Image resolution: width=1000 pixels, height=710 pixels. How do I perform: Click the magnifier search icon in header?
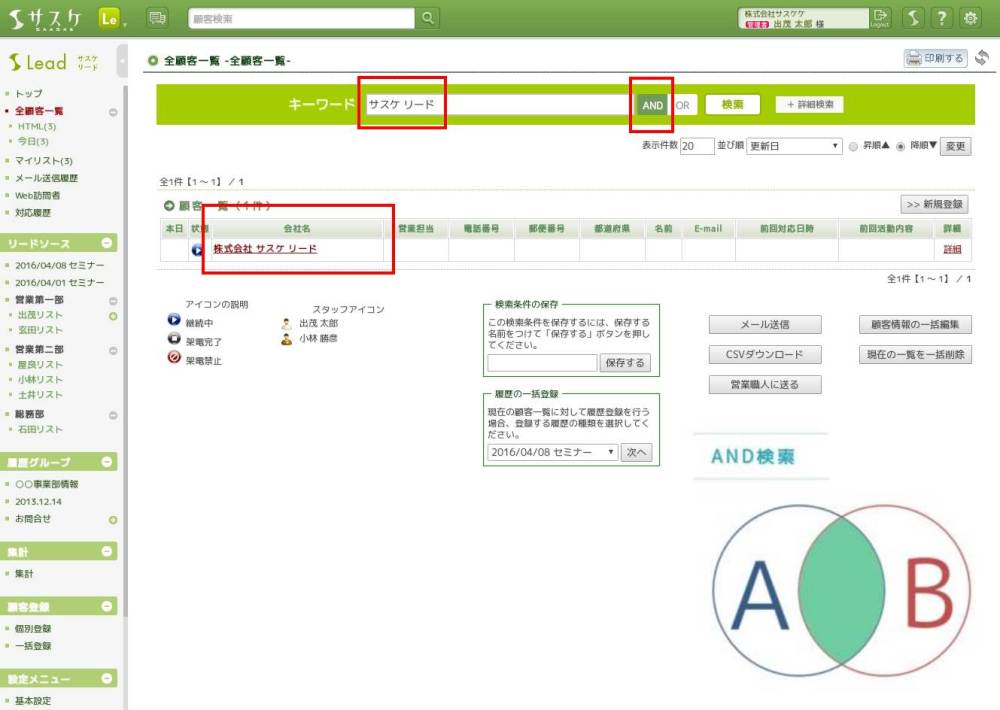428,18
